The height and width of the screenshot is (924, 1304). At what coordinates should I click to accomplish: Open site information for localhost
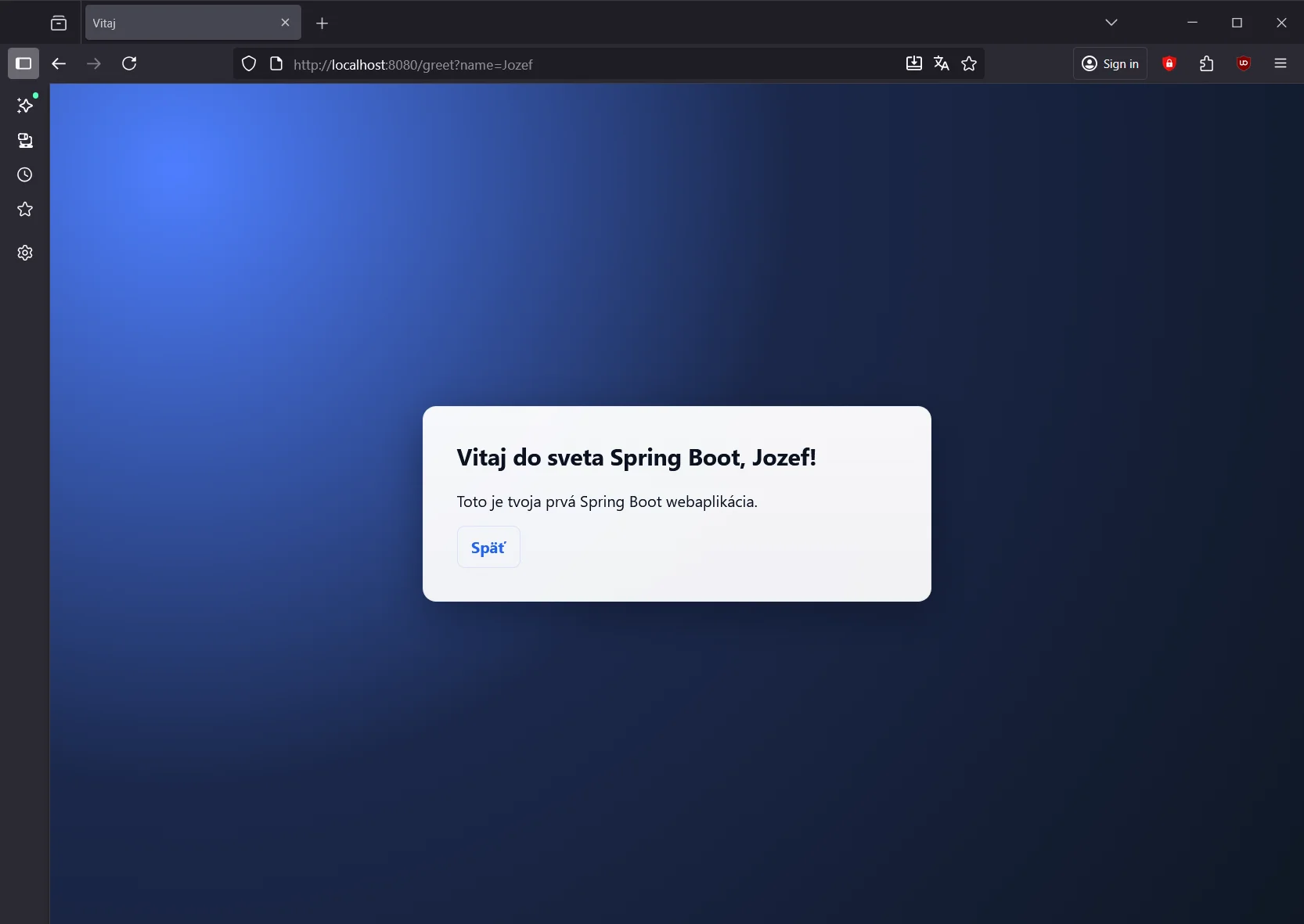[x=276, y=64]
